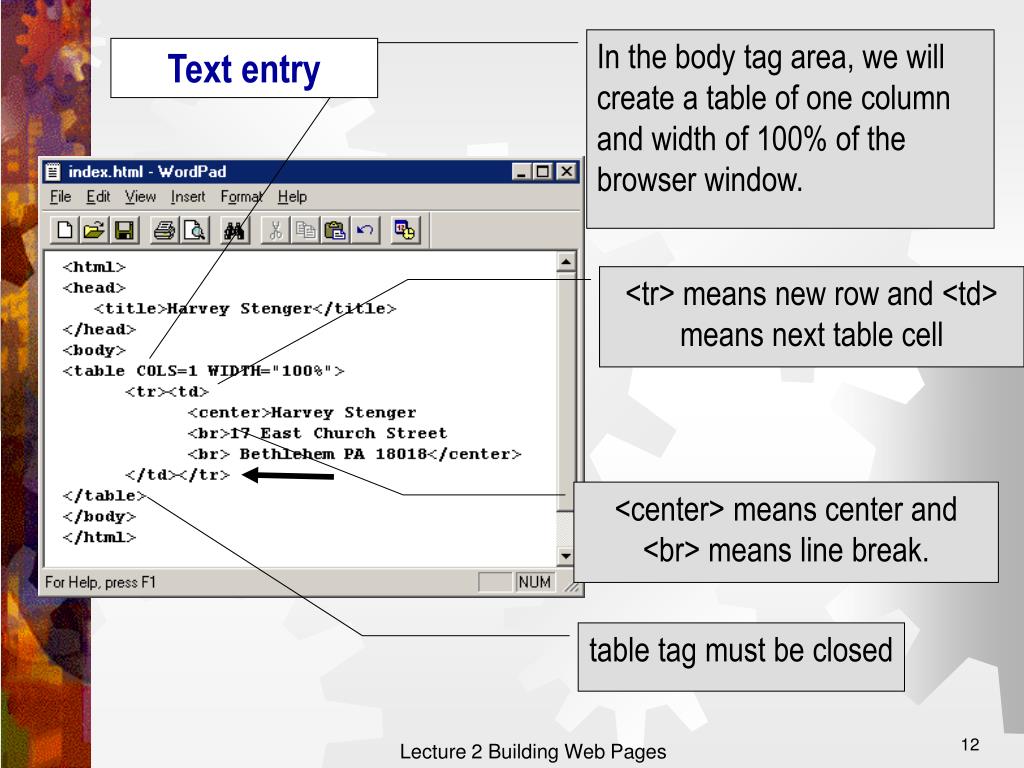Open the Format menu
This screenshot has width=1024, height=768.
click(x=241, y=197)
